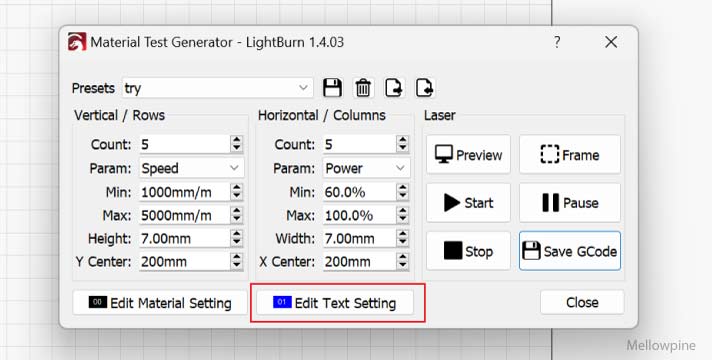
Task: Adjust the Columns Min power stepper
Action: point(402,192)
